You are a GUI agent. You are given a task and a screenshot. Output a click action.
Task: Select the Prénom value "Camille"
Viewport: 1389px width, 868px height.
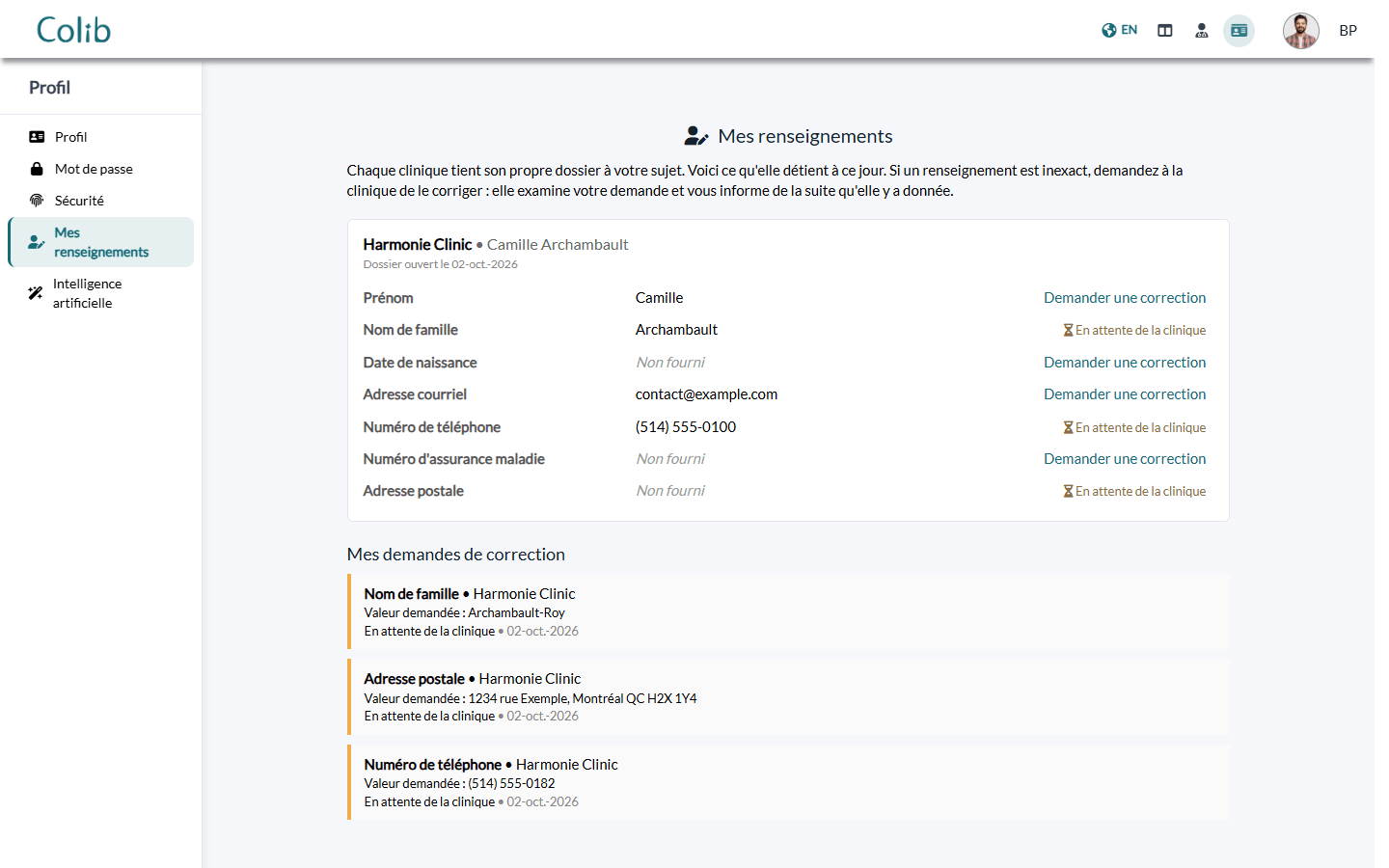(x=659, y=298)
